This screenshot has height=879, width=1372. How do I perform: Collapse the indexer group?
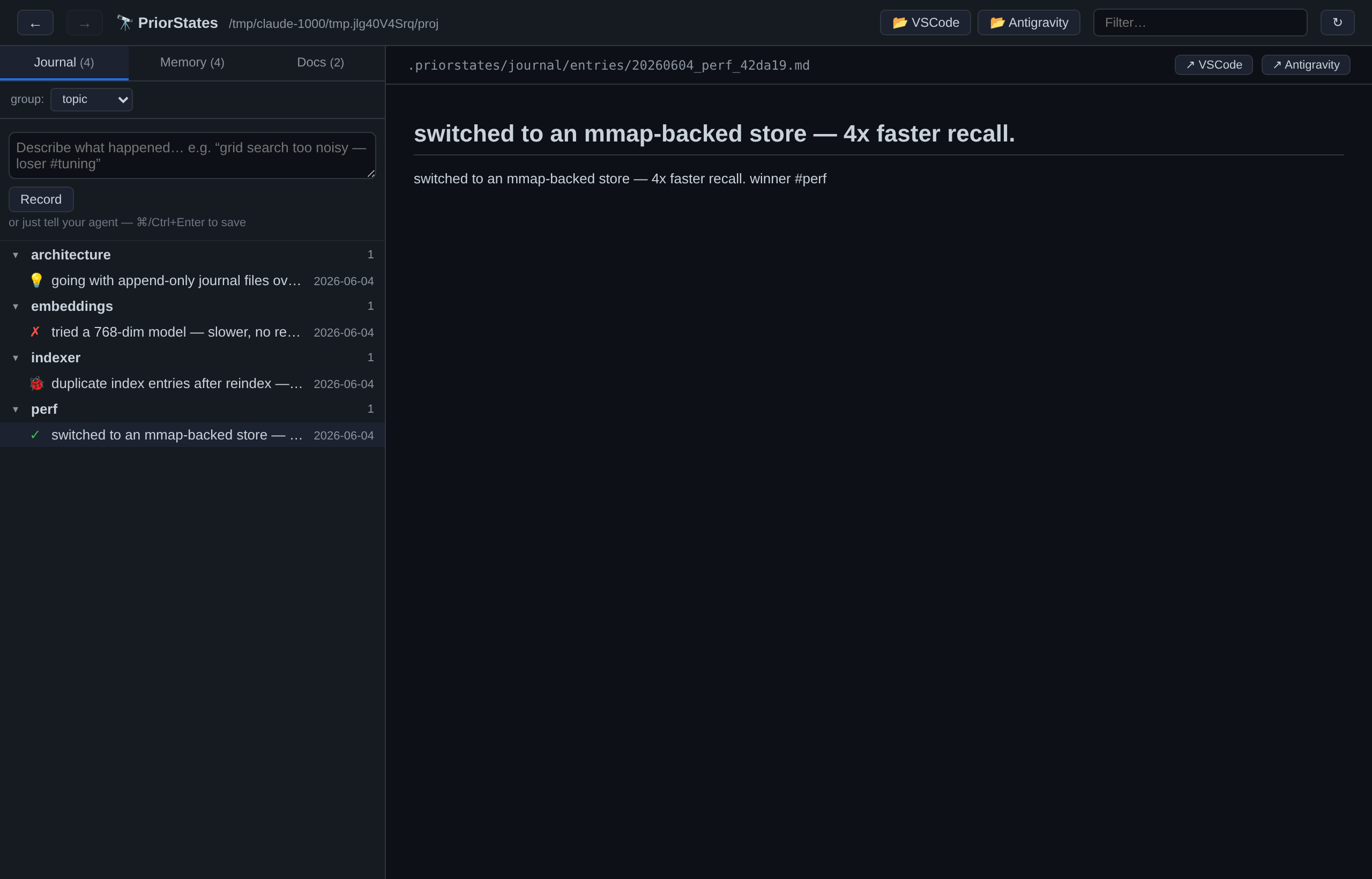(x=16, y=358)
